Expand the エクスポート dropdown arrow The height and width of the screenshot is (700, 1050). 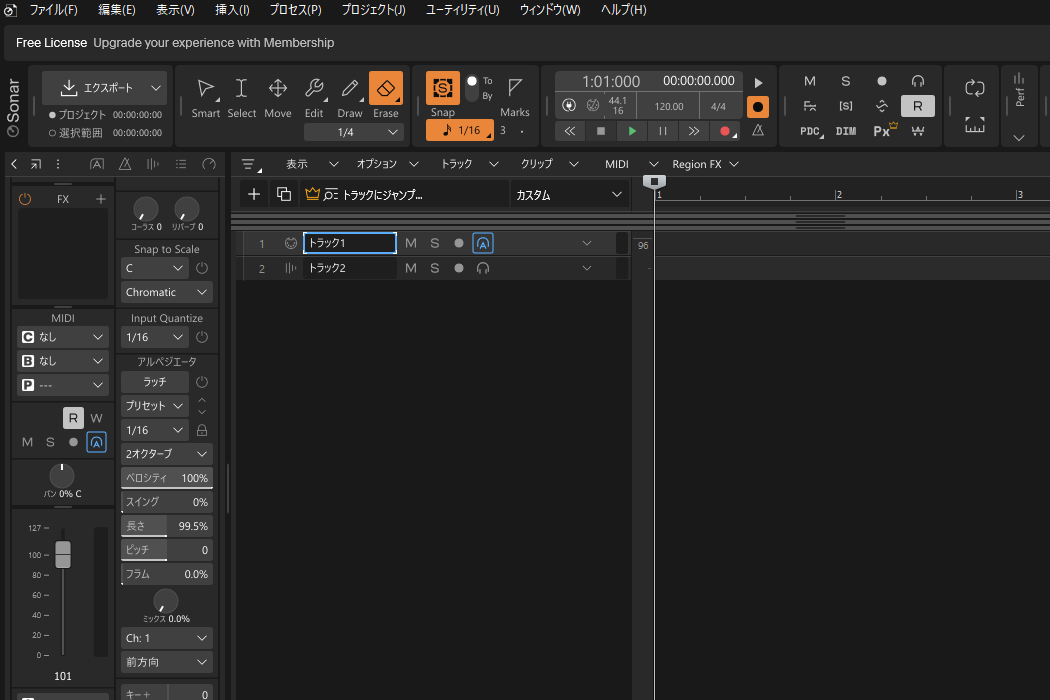pyautogui.click(x=156, y=88)
